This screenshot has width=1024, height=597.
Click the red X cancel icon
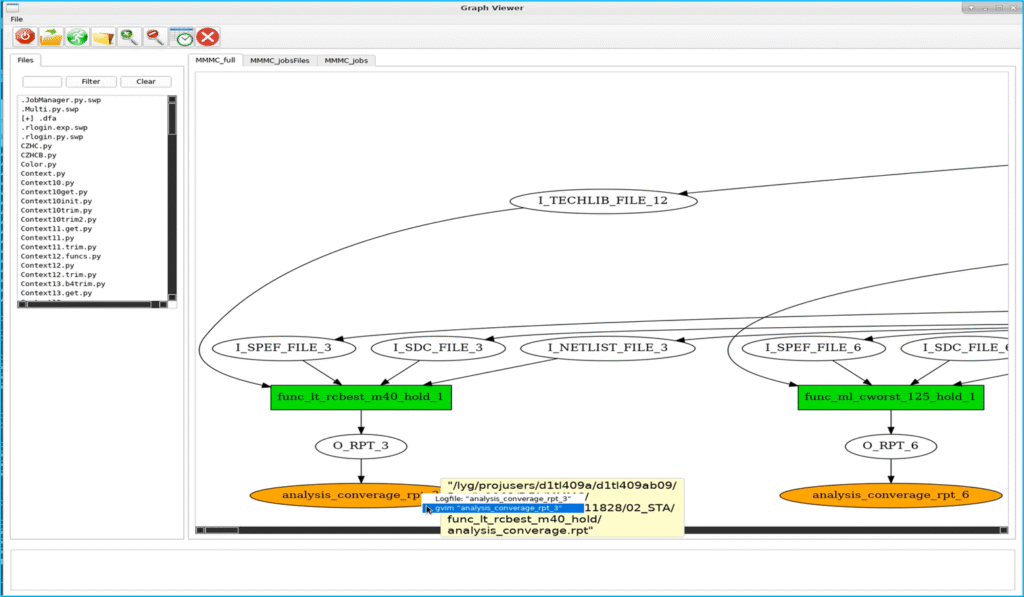pyautogui.click(x=208, y=37)
